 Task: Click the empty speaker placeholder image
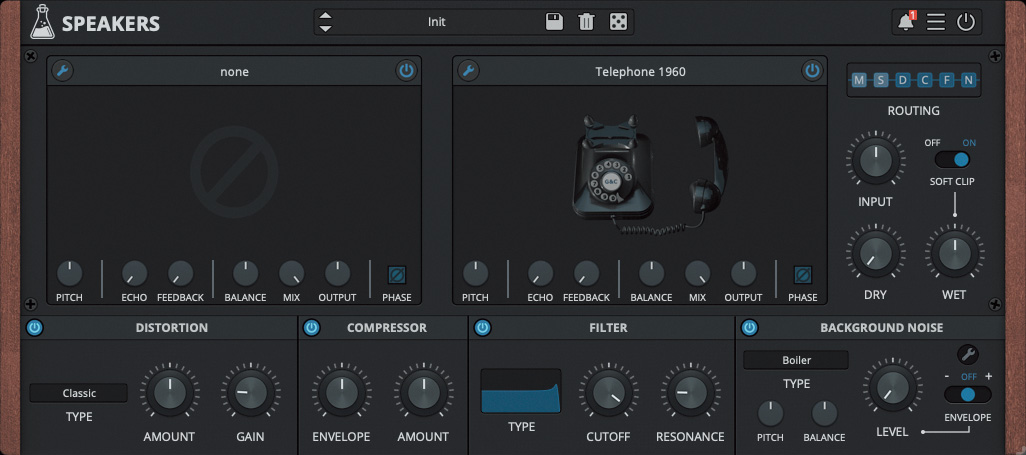234,173
